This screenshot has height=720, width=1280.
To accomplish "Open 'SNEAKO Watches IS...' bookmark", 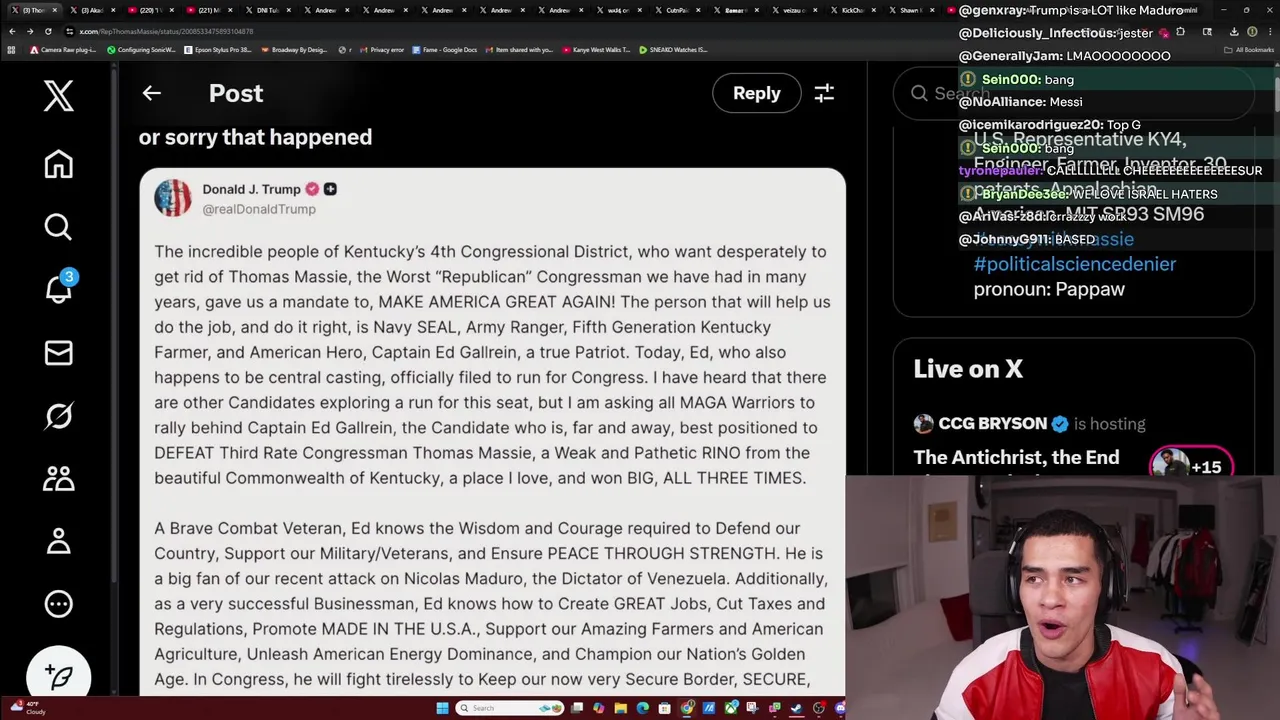I will pyautogui.click(x=672, y=49).
